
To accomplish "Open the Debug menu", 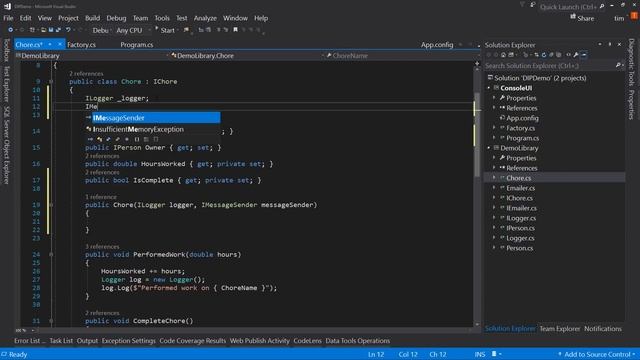I will pyautogui.click(x=116, y=18).
